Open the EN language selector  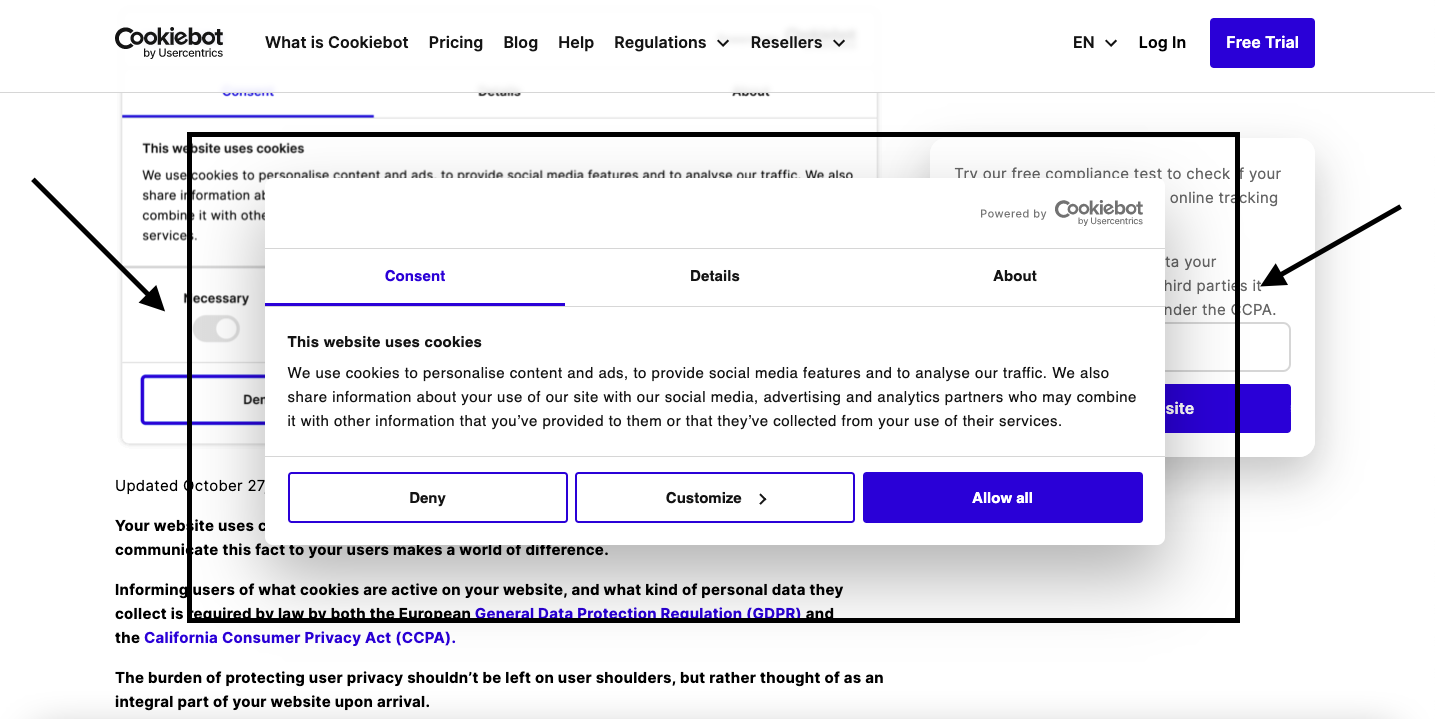(1095, 42)
